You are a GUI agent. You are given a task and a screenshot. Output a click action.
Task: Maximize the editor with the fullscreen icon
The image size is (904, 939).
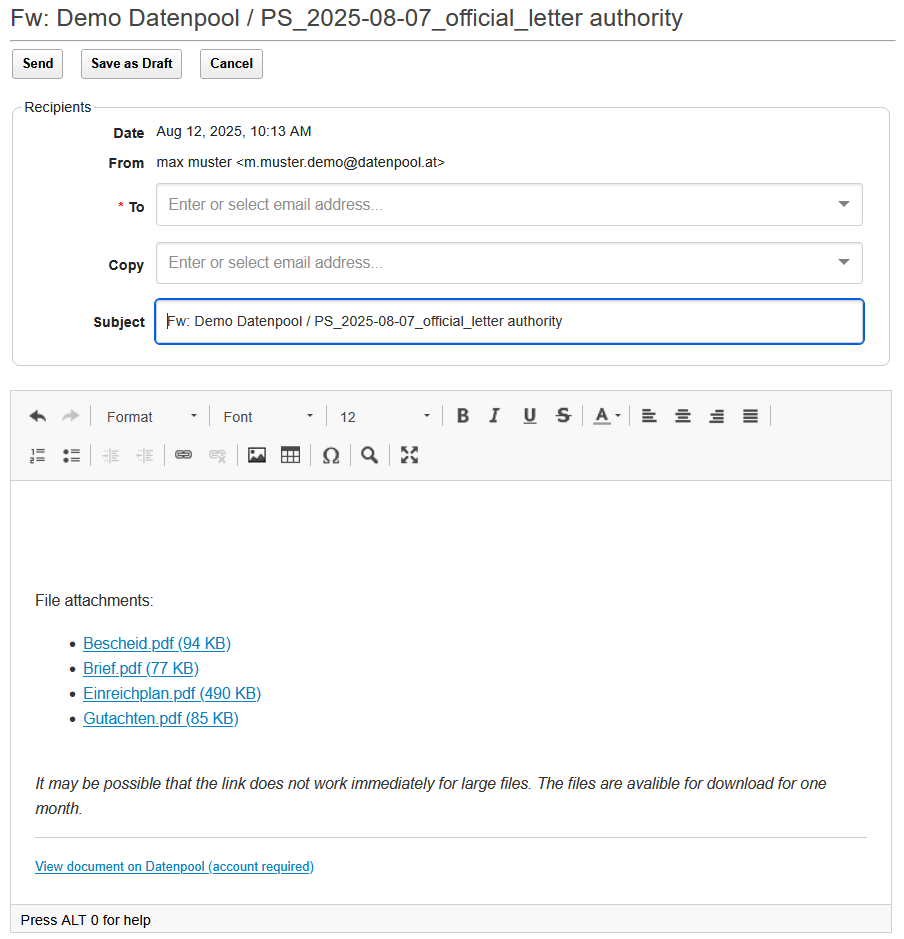click(x=409, y=455)
